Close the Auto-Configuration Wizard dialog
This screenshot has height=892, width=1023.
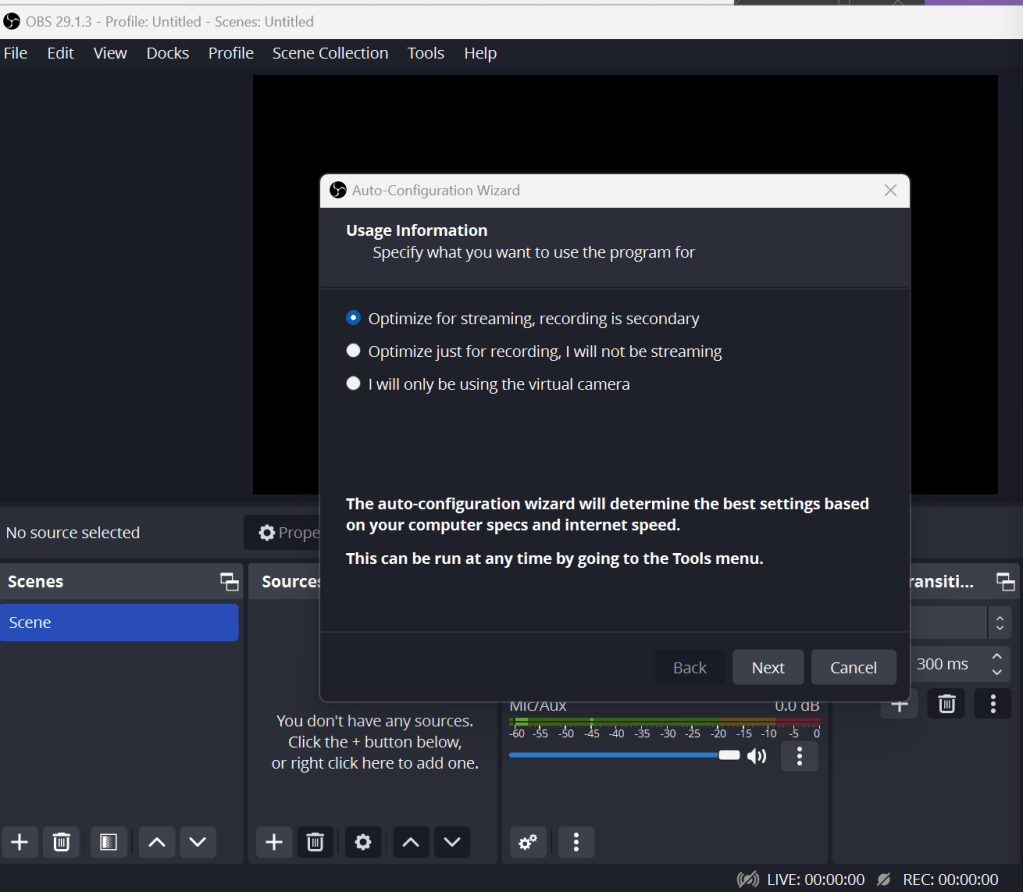click(891, 190)
